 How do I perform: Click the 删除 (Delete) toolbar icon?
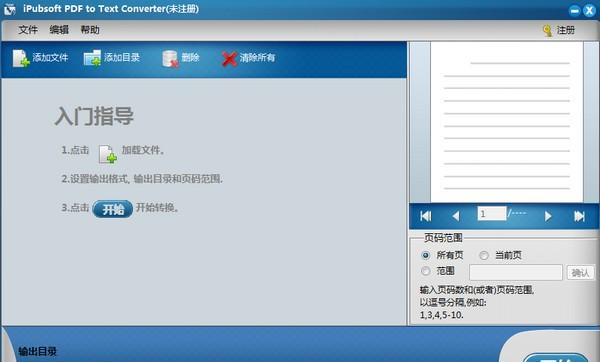(x=170, y=59)
